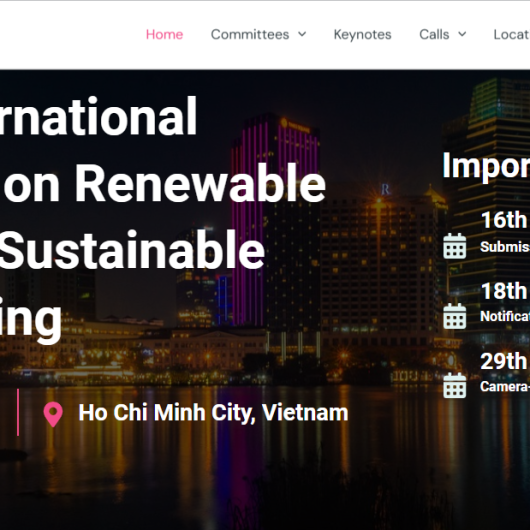
Task: Select the Committees menu label
Action: [x=250, y=34]
